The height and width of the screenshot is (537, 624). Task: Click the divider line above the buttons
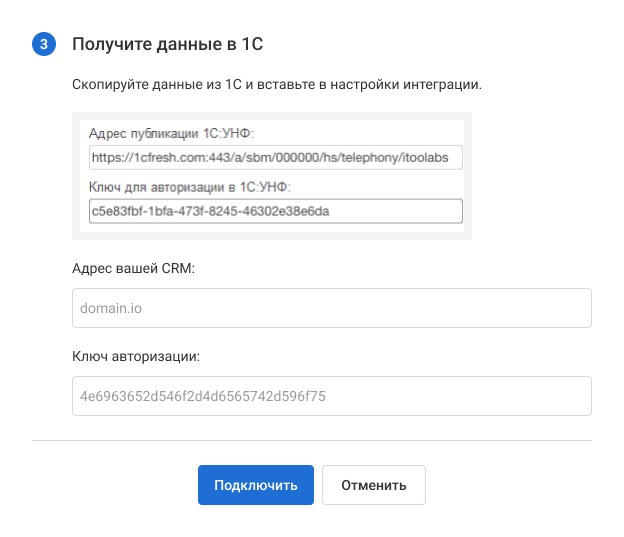[312, 440]
